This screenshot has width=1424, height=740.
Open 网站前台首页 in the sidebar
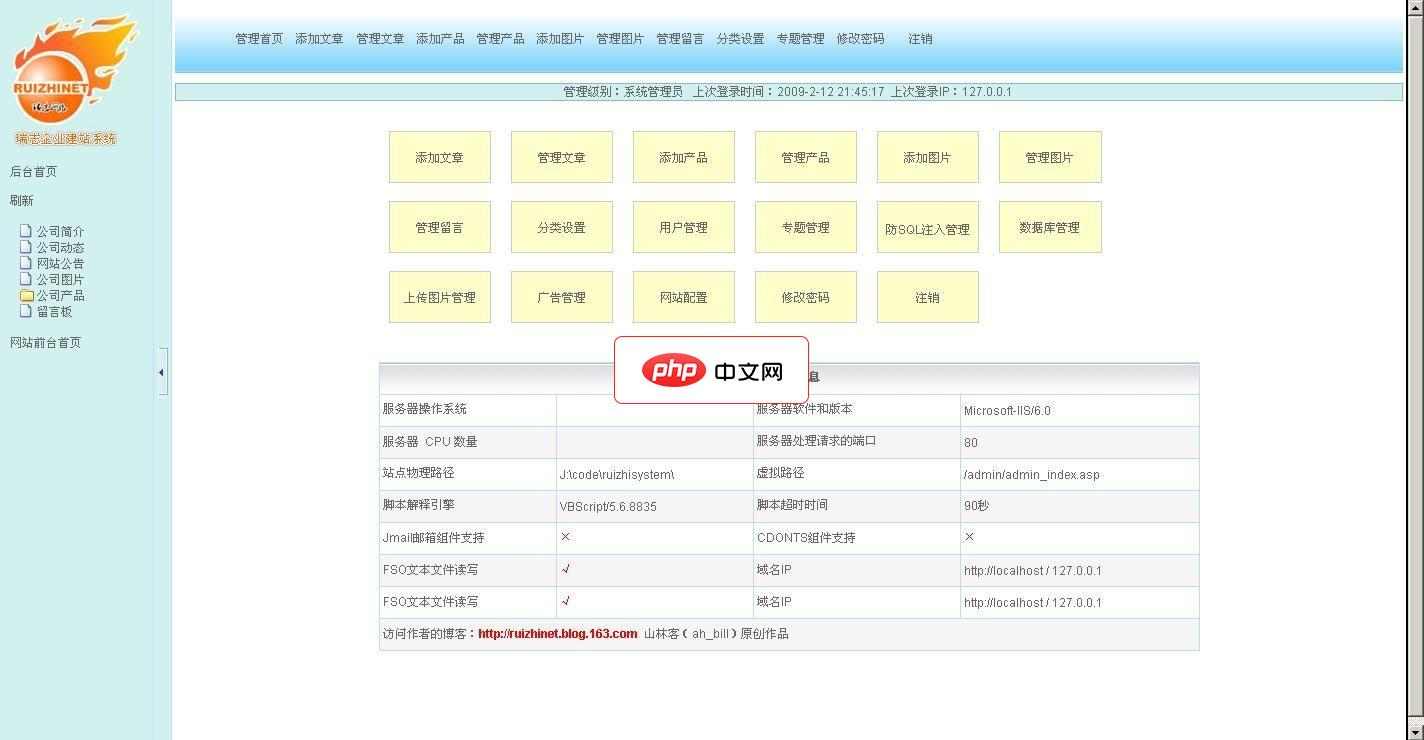[x=44, y=342]
